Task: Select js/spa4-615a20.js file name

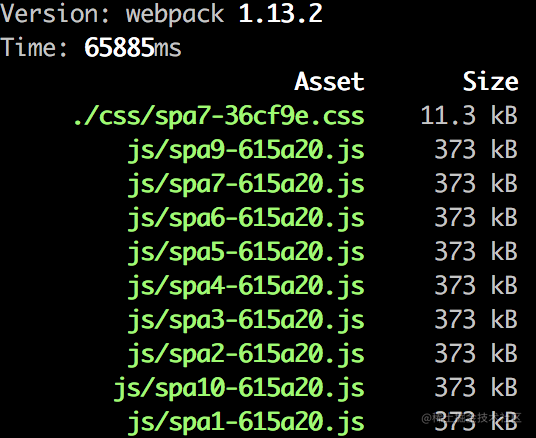Action: tap(246, 286)
